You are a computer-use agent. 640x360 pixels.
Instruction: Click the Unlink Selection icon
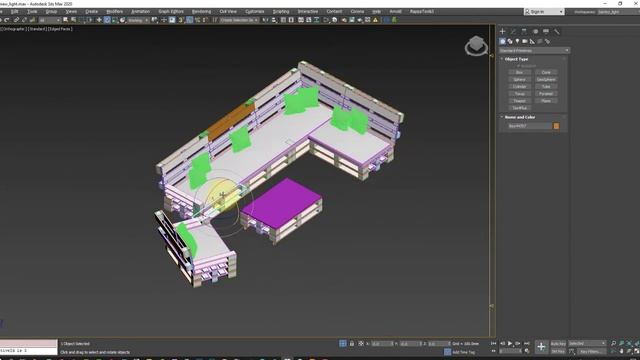[24, 20]
